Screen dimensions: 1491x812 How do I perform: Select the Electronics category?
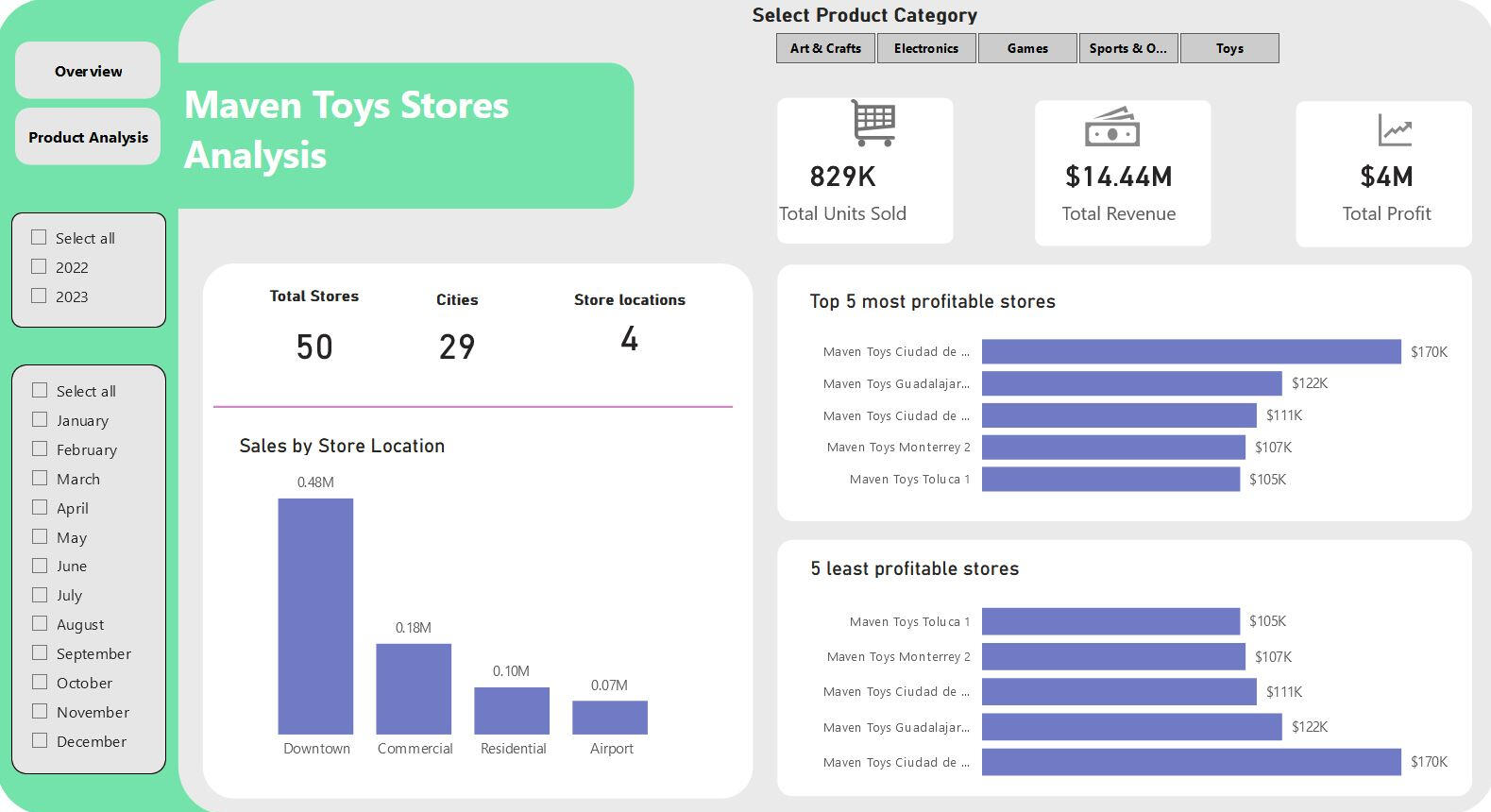pos(926,48)
